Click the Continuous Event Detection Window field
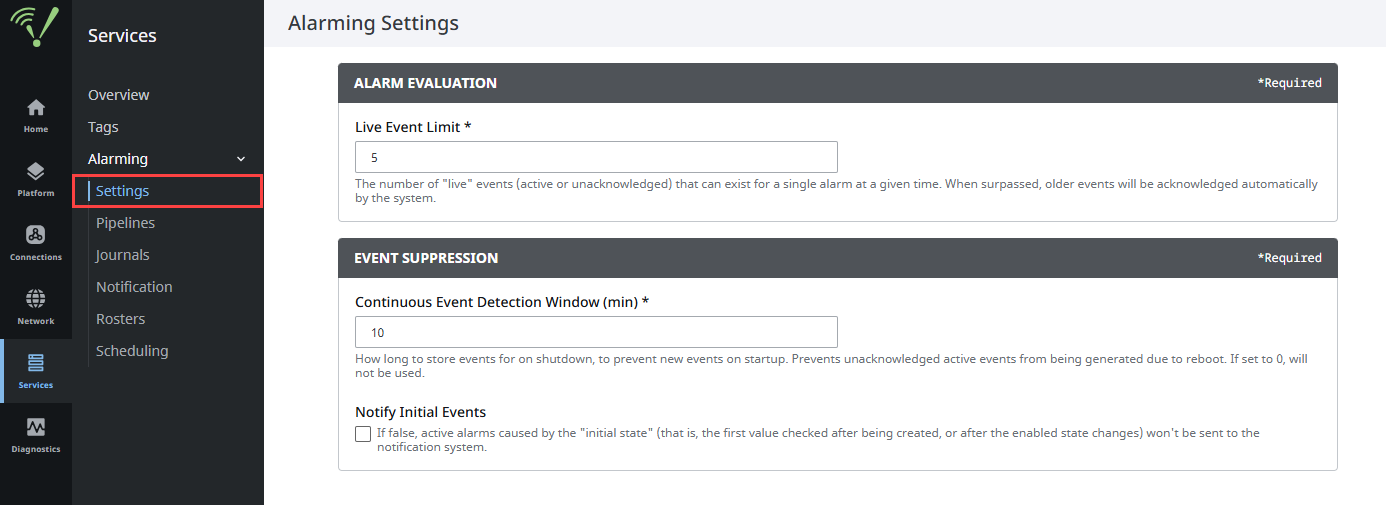Screen dimensions: 1386x505 (x=596, y=332)
